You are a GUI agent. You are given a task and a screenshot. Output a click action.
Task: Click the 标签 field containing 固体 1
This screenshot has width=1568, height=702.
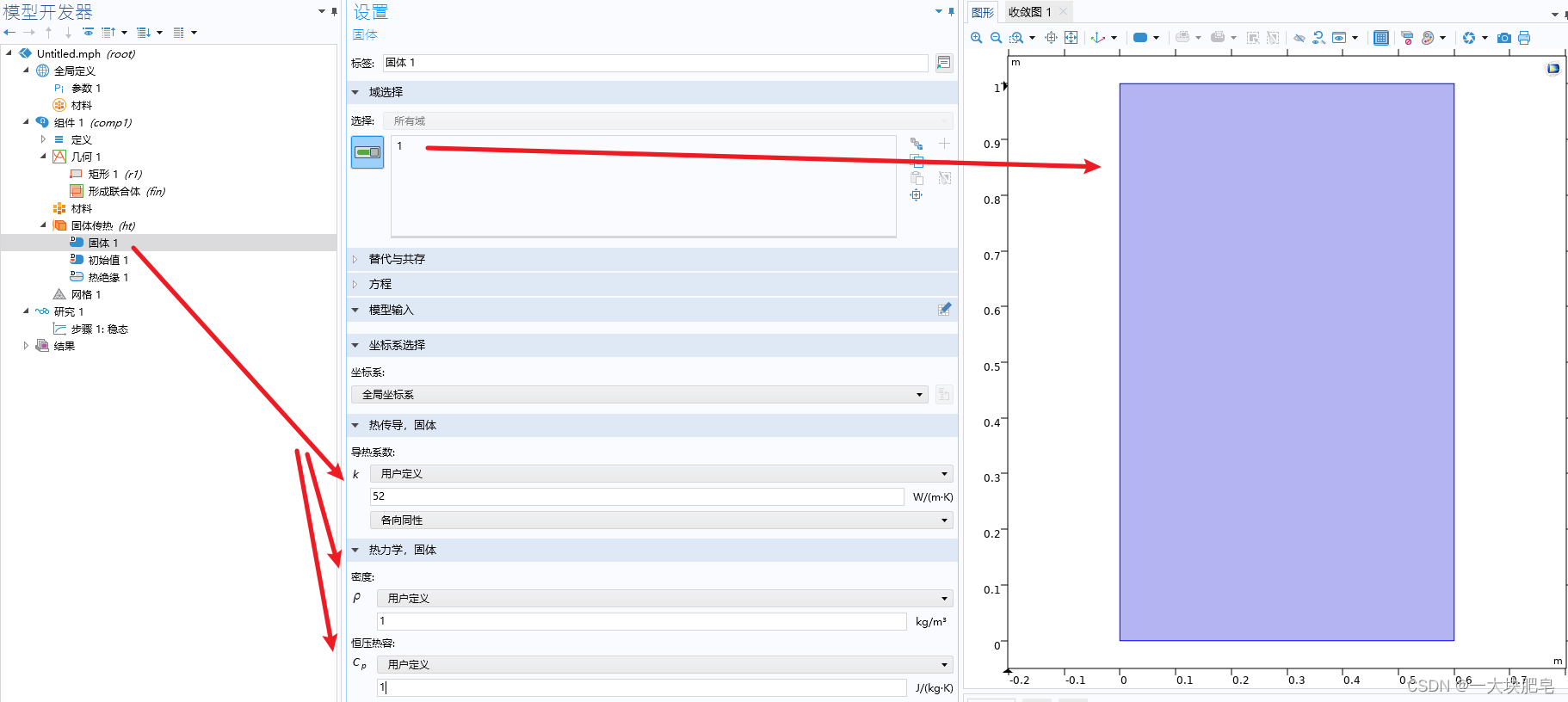pos(656,63)
